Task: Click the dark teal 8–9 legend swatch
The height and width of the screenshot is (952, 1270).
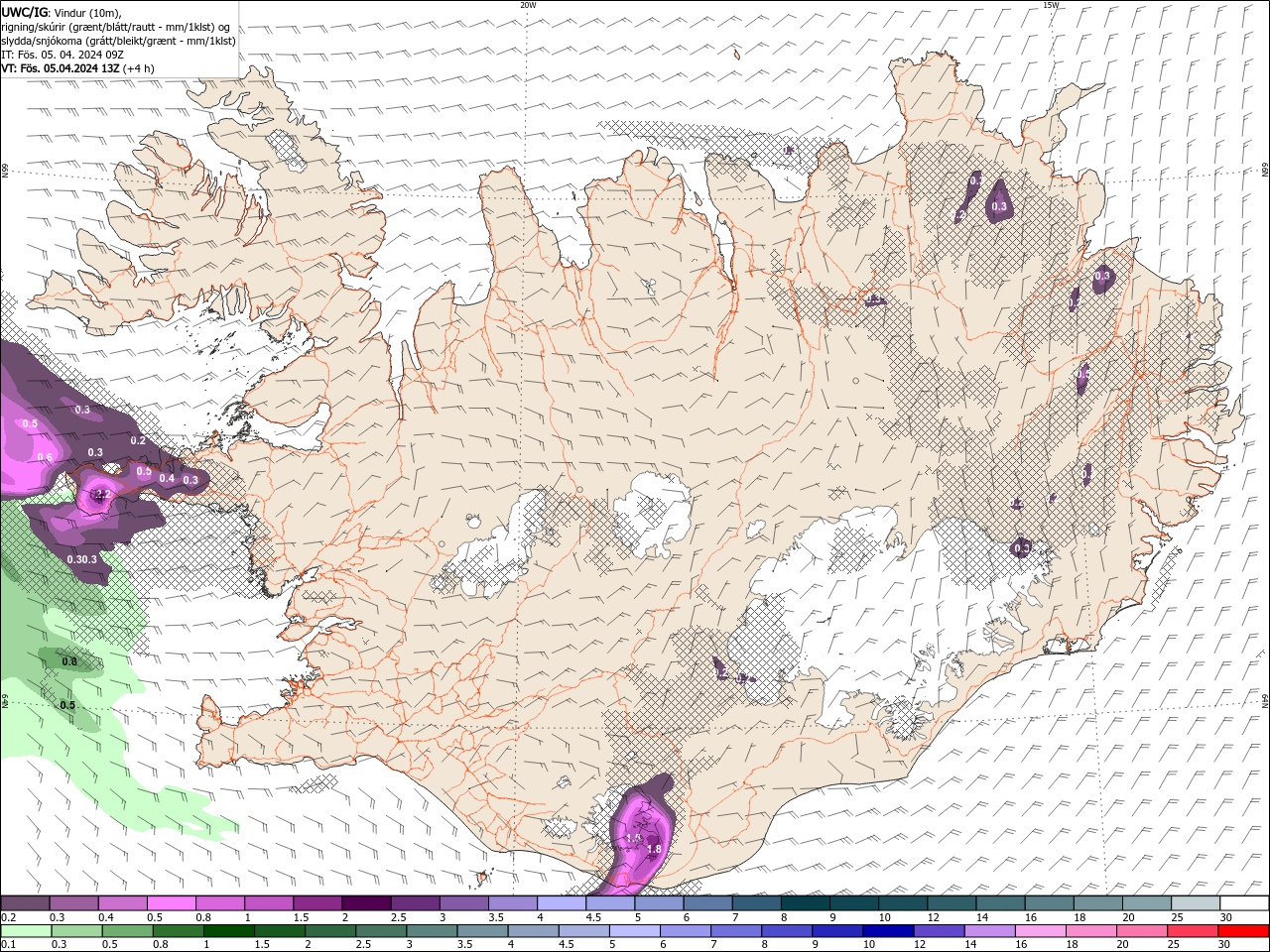Action: tap(805, 903)
